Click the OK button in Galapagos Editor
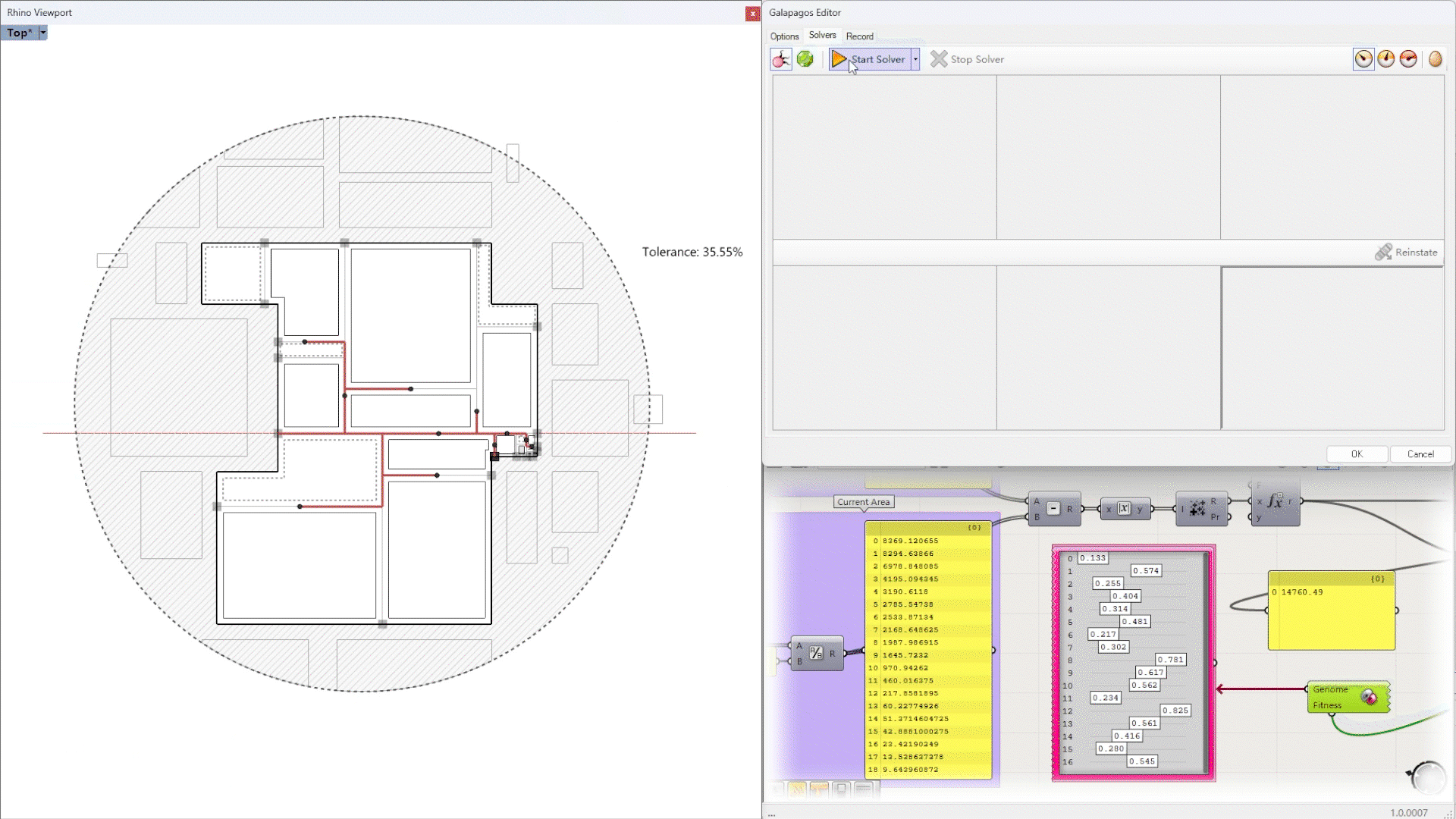Viewport: 1456px width, 819px height. pos(1357,453)
